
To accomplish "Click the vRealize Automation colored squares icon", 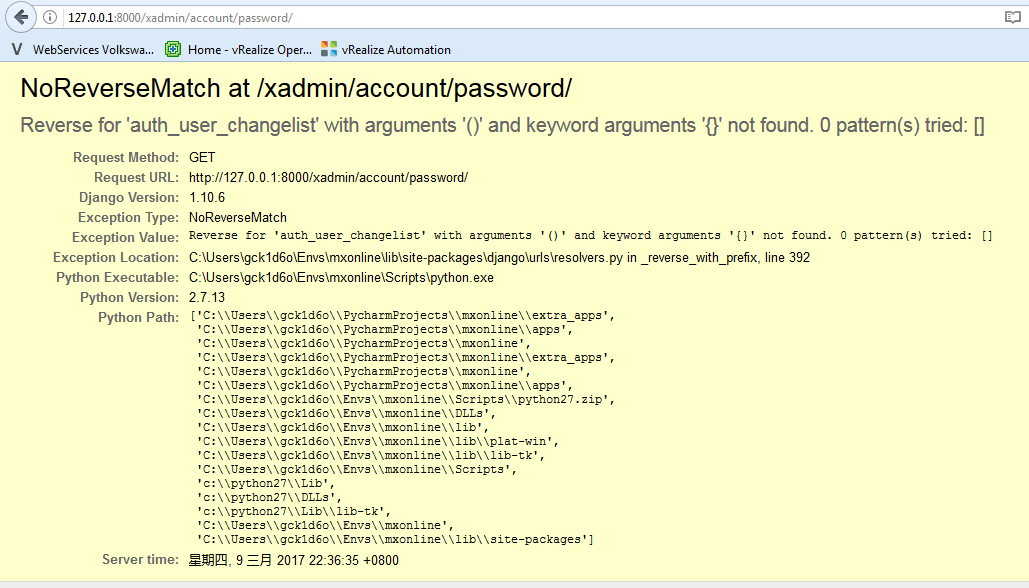I will (329, 49).
